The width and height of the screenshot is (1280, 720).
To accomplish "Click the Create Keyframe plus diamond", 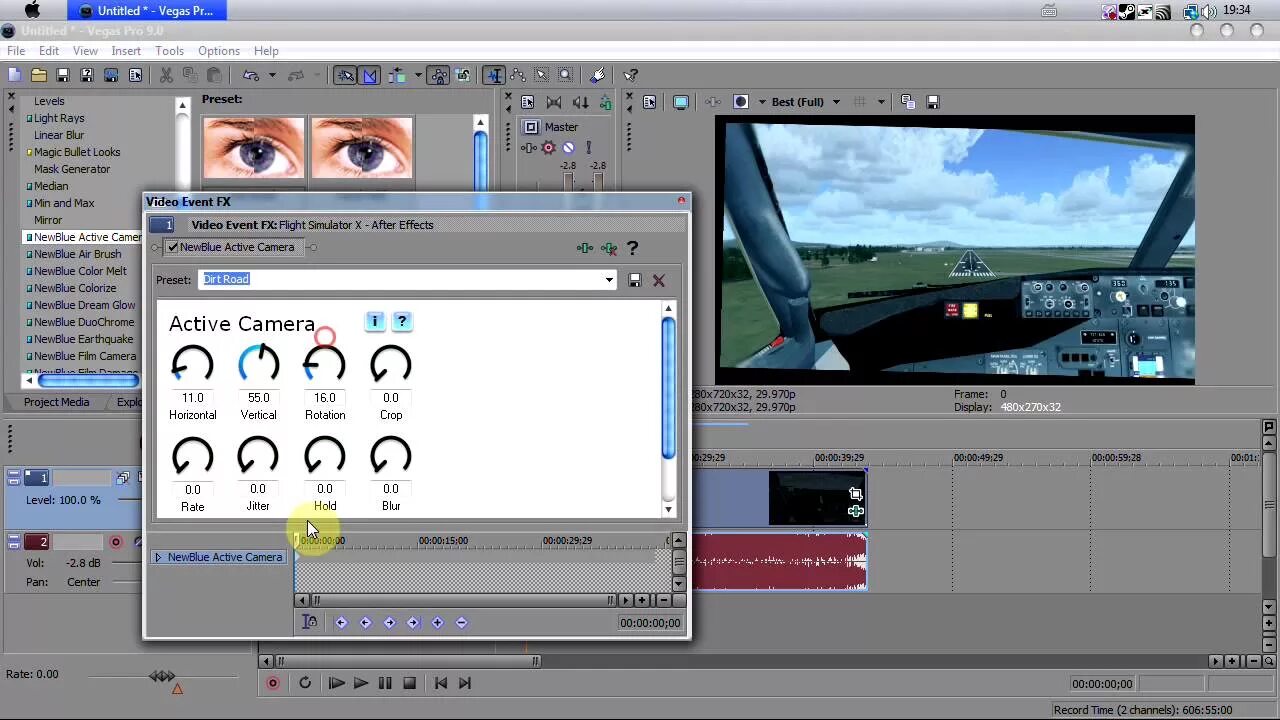I will pos(437,622).
